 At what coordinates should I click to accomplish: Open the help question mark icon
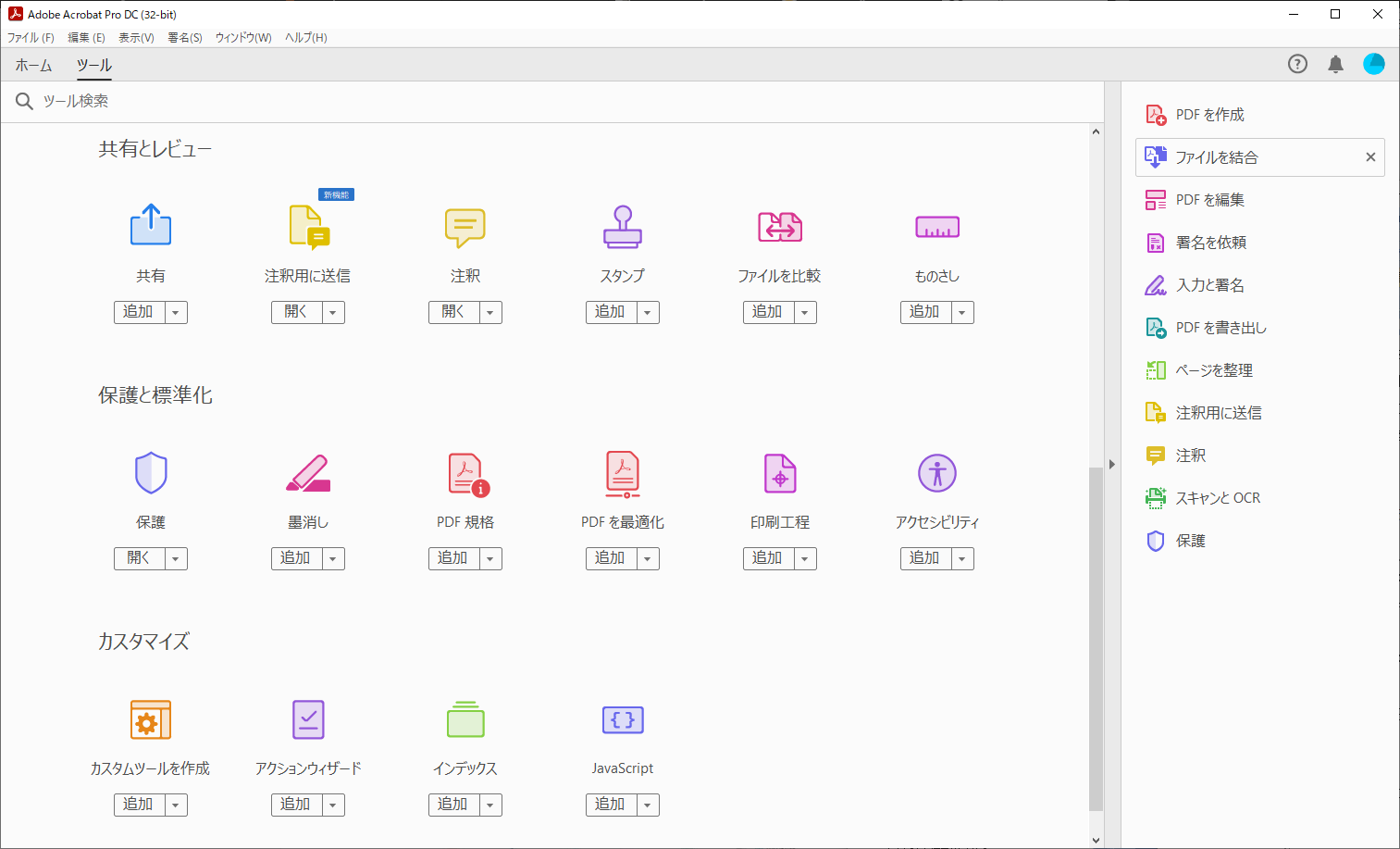tap(1297, 64)
